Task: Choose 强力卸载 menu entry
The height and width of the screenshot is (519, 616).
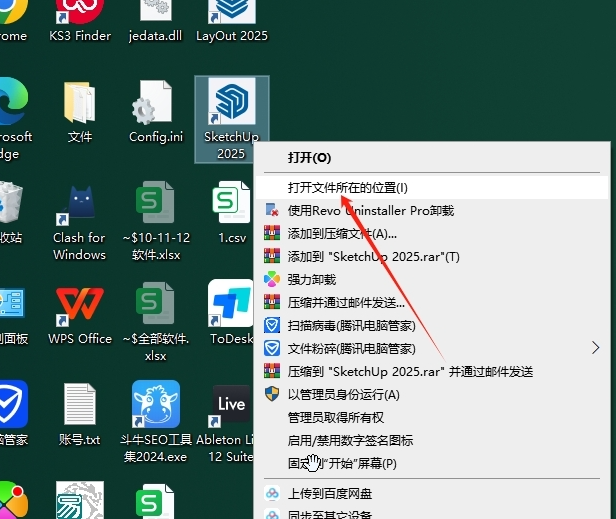Action: click(x=431, y=280)
